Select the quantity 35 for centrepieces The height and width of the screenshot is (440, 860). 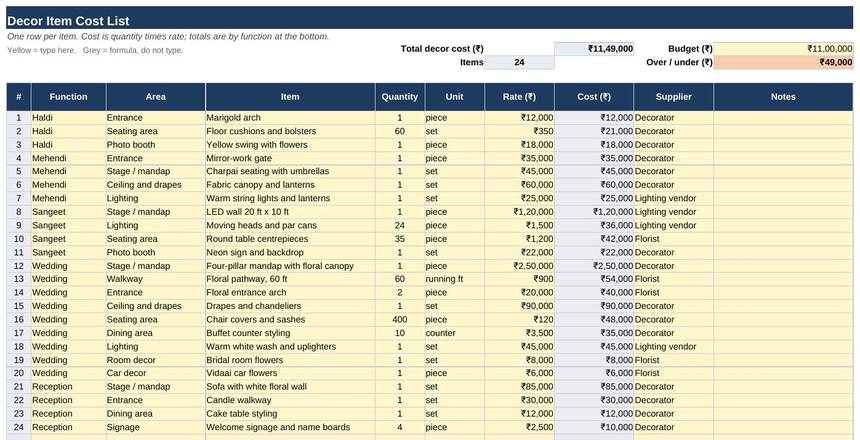click(400, 239)
